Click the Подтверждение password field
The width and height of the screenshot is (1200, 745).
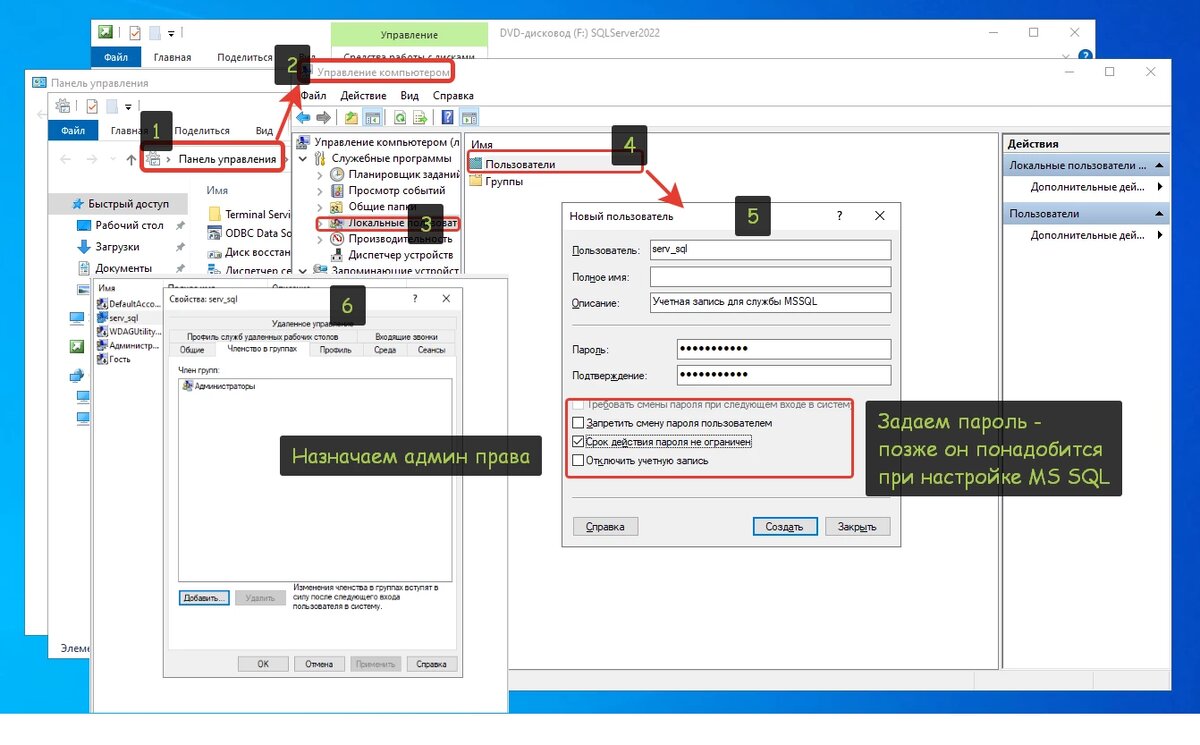coord(783,375)
